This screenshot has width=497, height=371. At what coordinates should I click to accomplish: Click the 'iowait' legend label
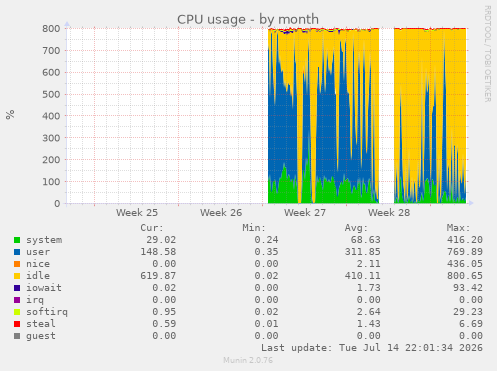point(44,288)
